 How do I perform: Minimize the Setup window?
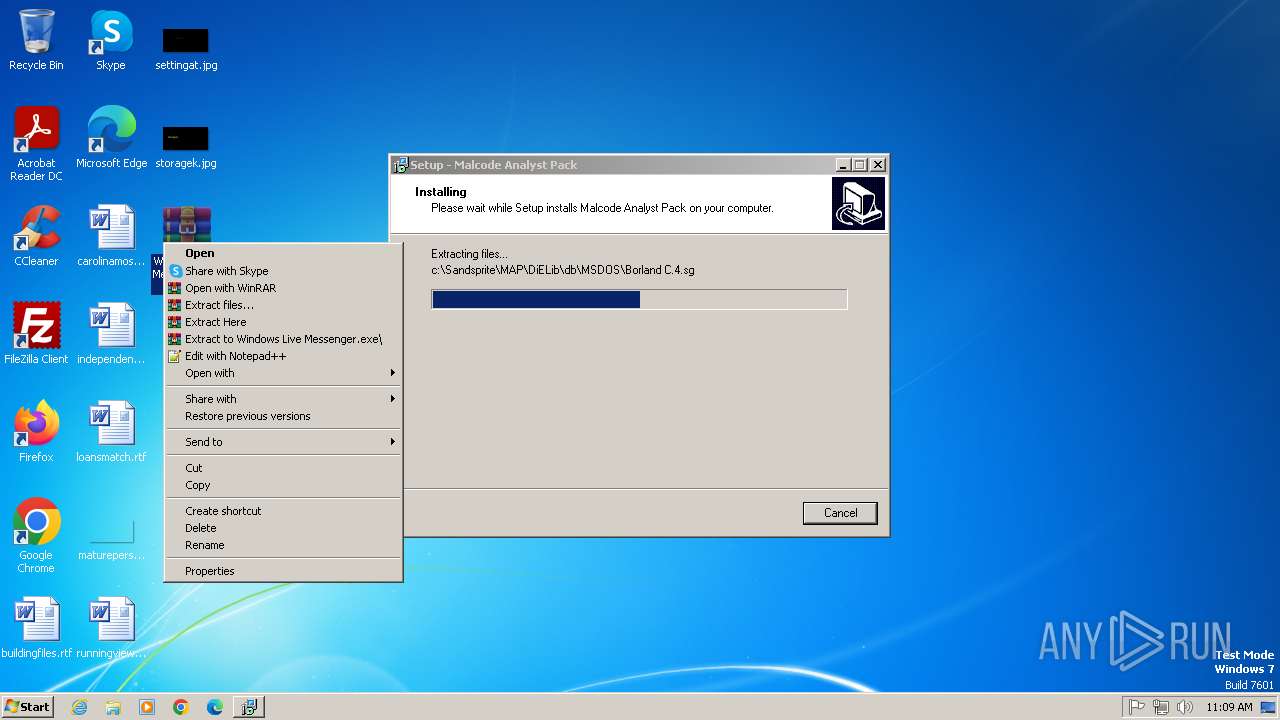pyautogui.click(x=842, y=165)
